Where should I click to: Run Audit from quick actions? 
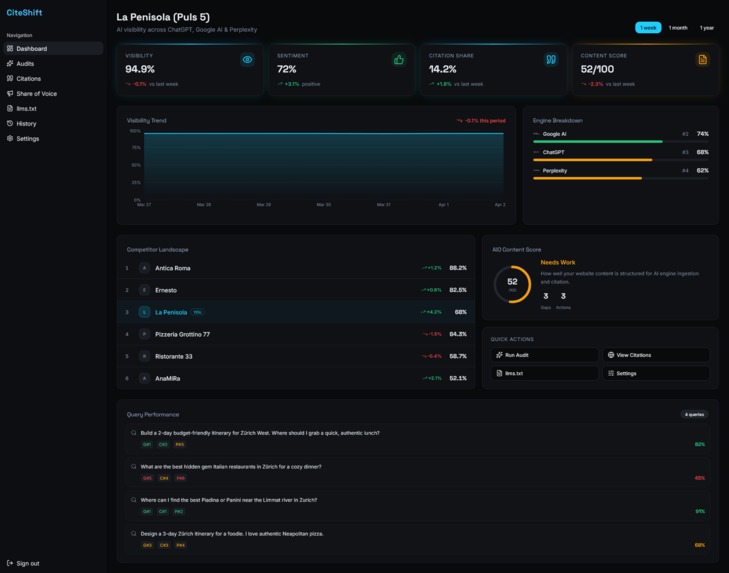coord(544,355)
